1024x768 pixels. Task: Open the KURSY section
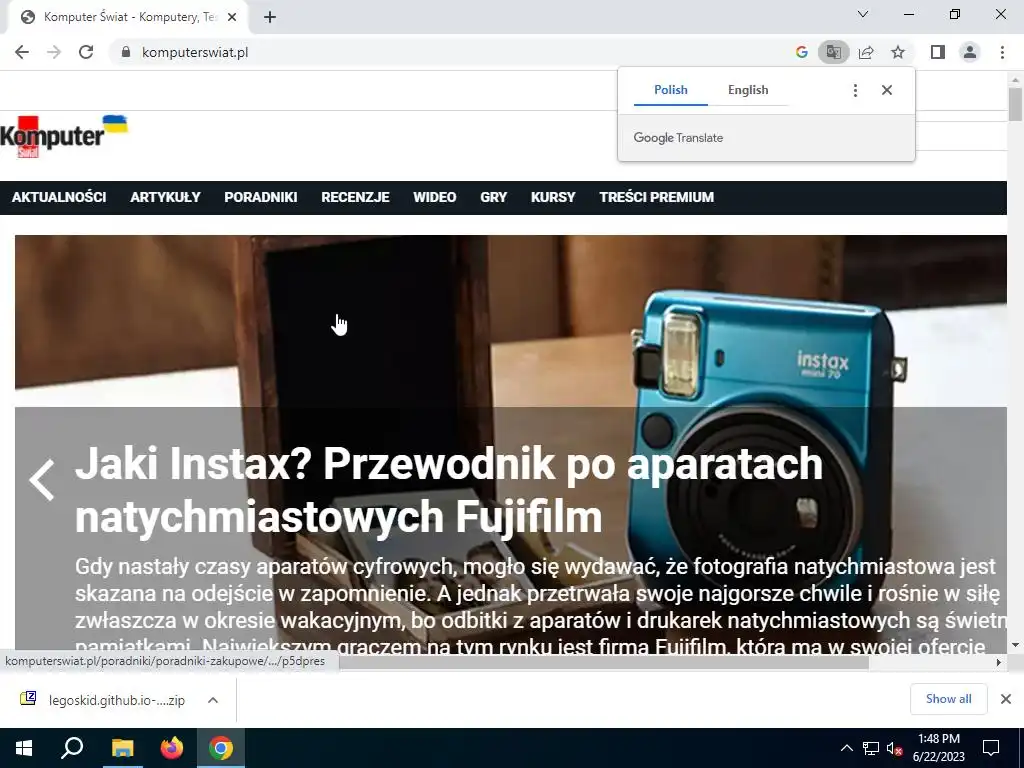coord(553,197)
